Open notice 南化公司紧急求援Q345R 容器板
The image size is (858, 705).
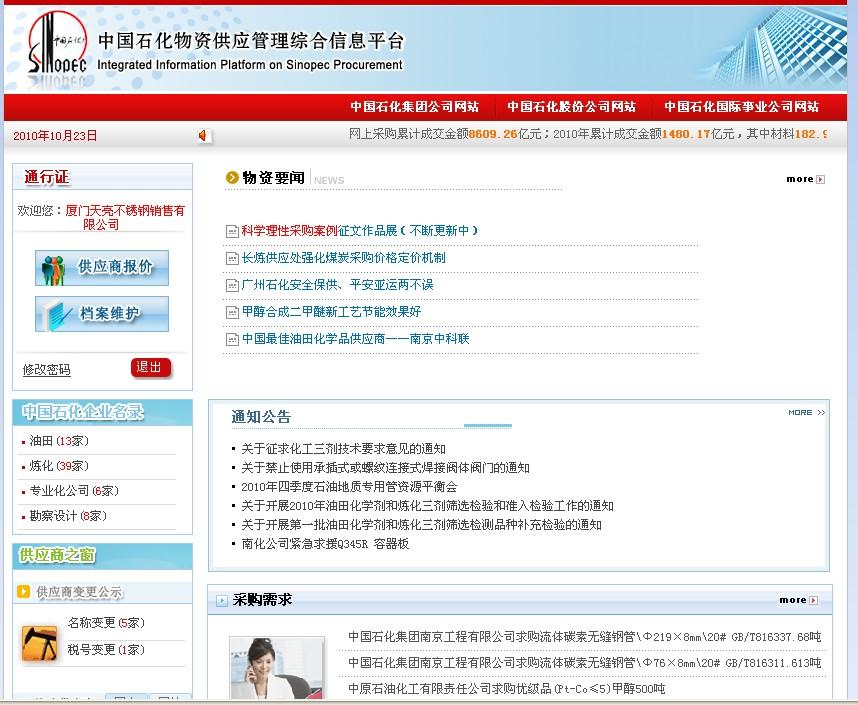pyautogui.click(x=326, y=544)
